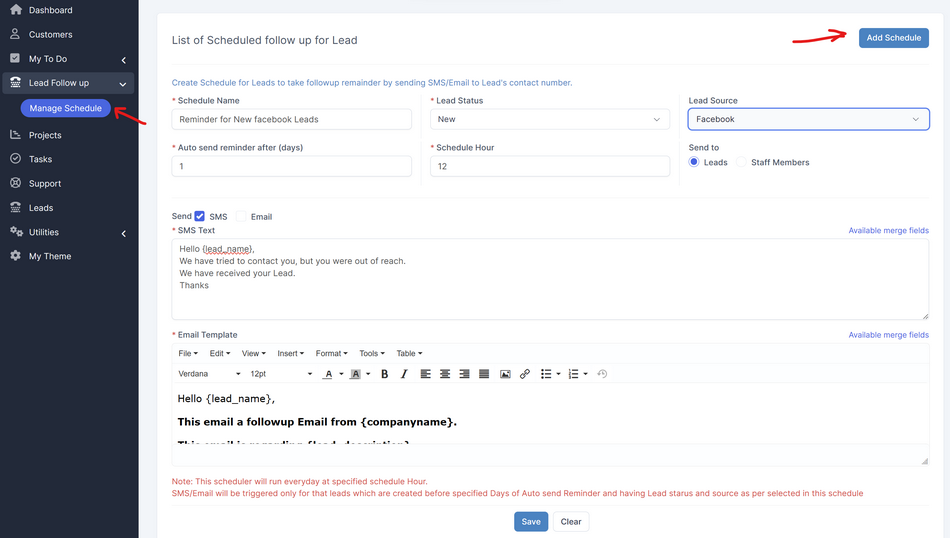Open SMS Text available merge fields link
The width and height of the screenshot is (950, 538).
click(888, 230)
